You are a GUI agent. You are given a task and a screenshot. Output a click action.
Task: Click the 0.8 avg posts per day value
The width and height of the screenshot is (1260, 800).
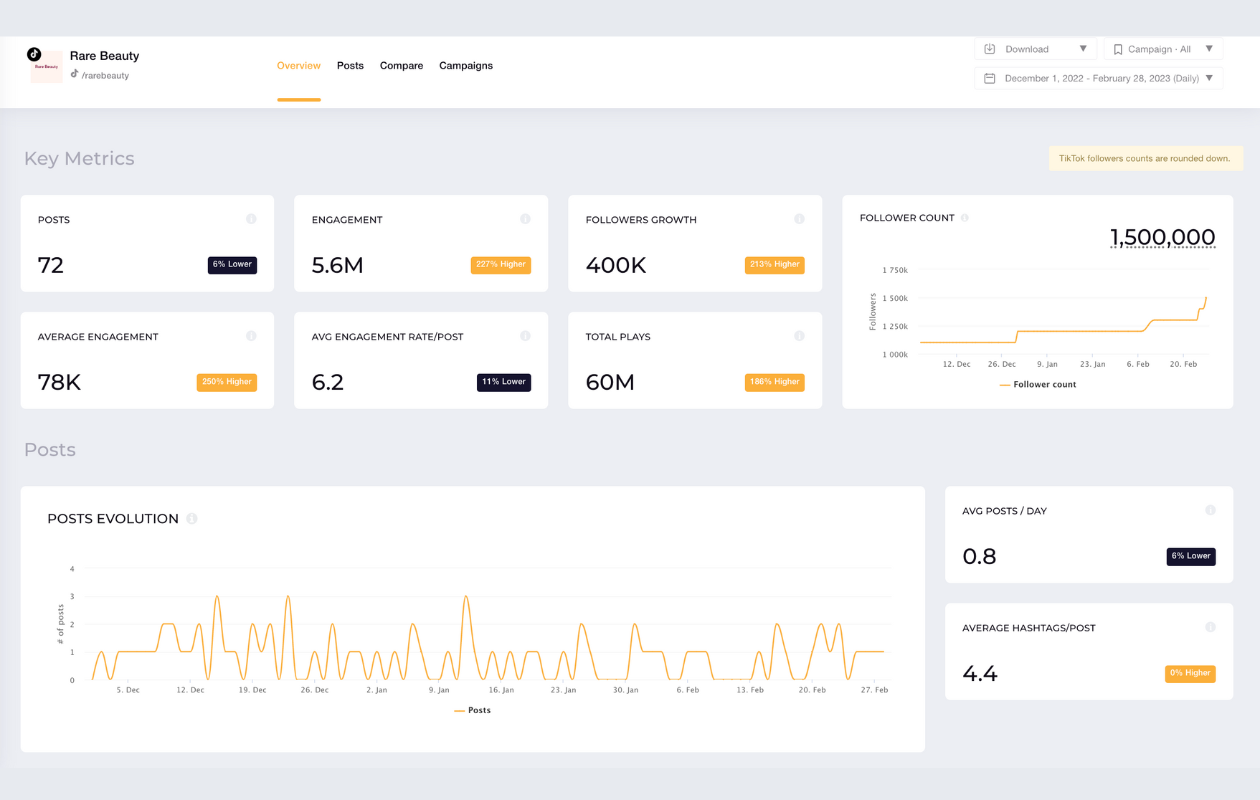coord(979,557)
